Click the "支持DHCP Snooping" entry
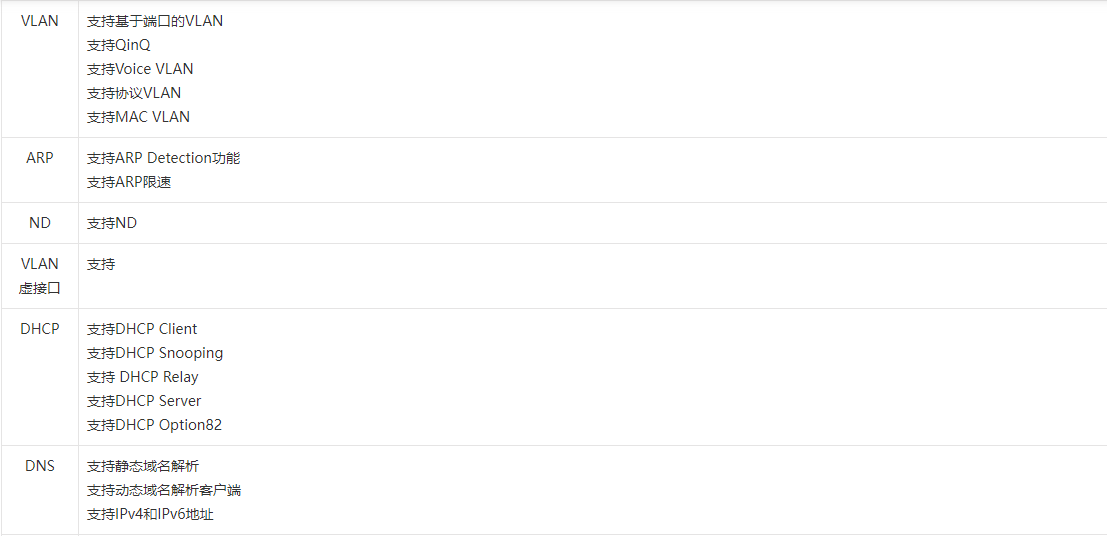 155,353
